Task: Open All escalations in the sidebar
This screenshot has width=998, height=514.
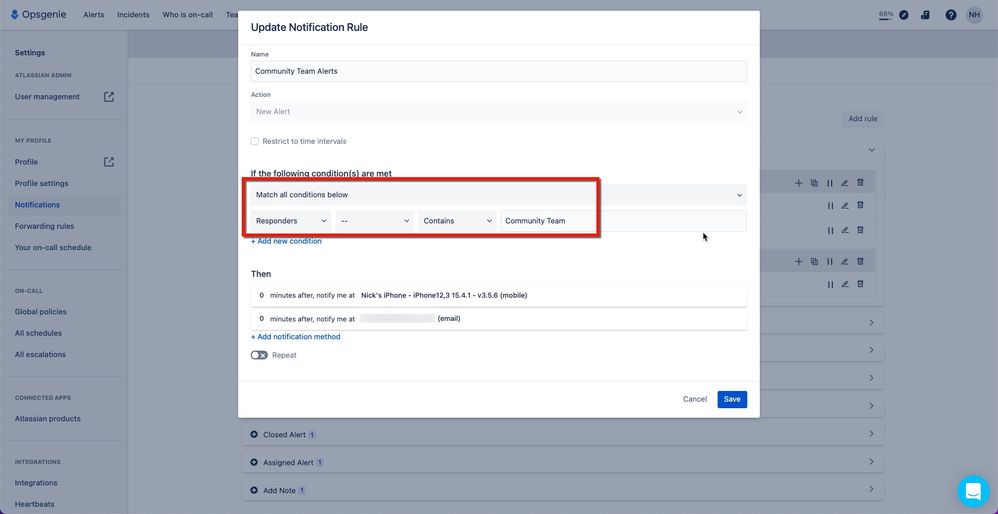Action: click(40, 354)
